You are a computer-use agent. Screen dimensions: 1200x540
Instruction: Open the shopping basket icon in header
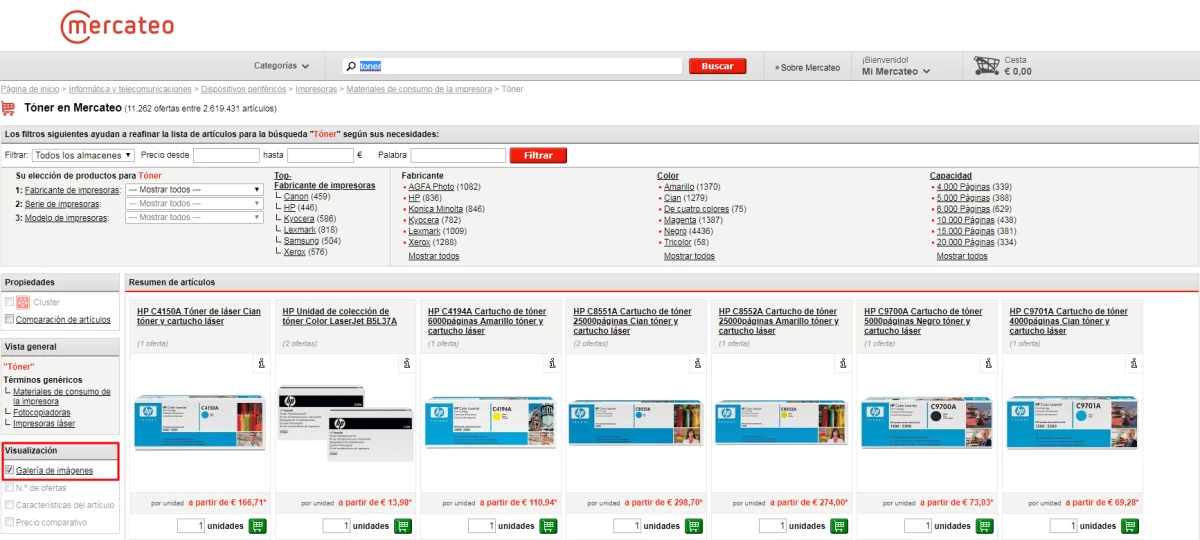(987, 66)
